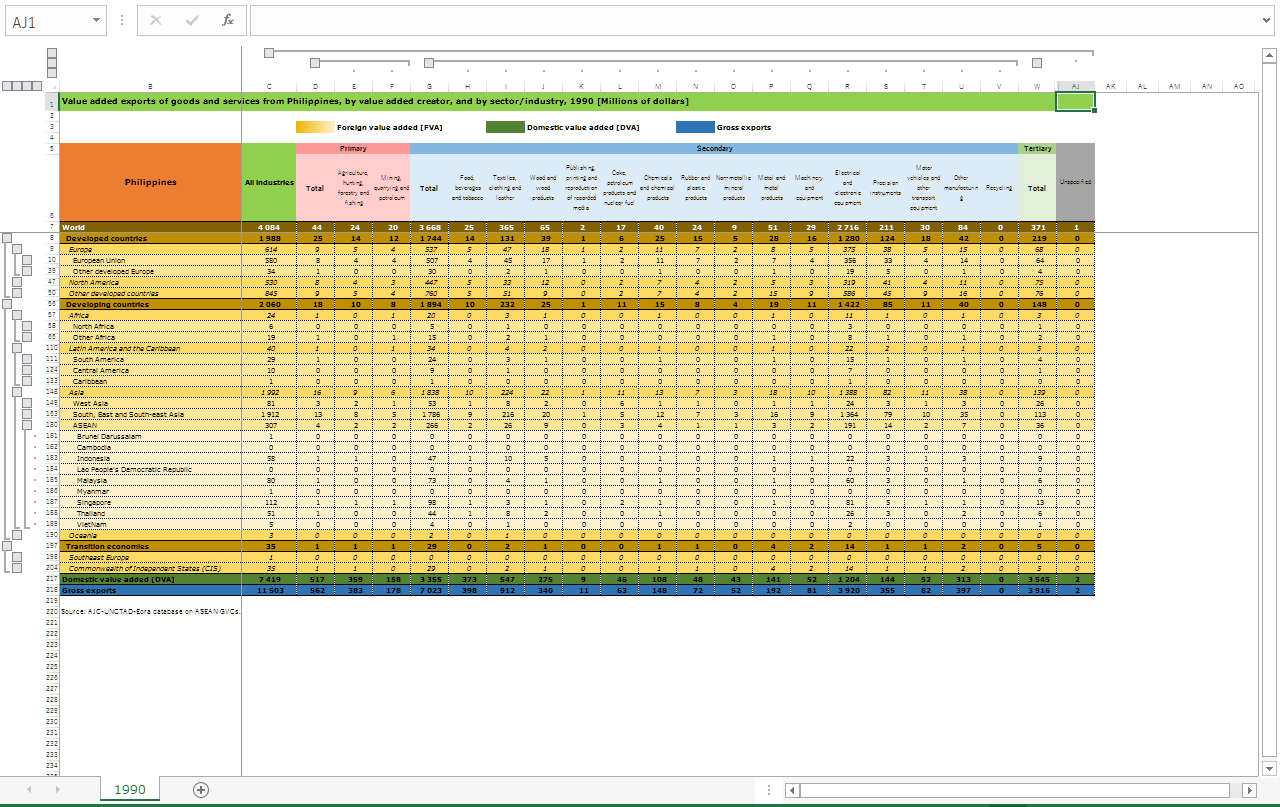Click the blue Gross exports legend swatch
Image resolution: width=1280 pixels, height=807 pixels.
point(695,127)
